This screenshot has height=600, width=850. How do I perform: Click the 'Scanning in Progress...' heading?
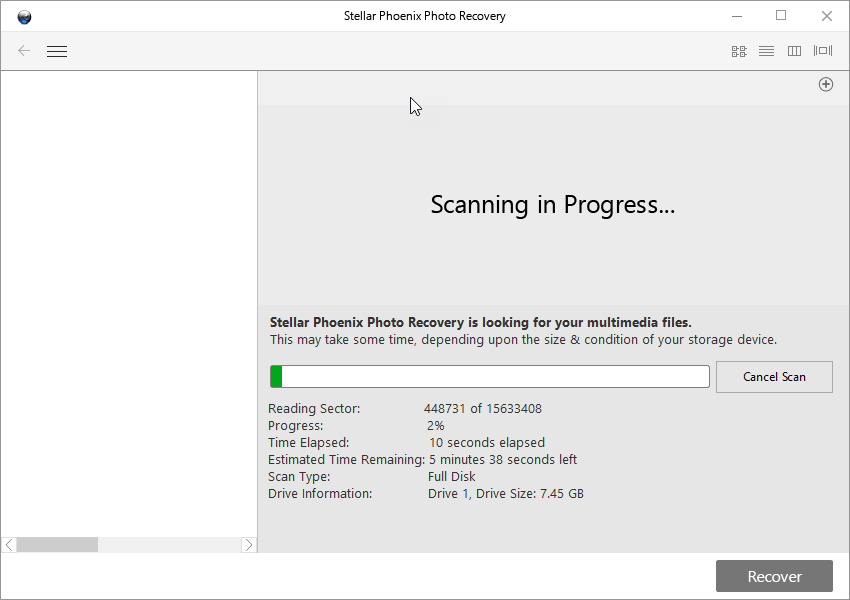[x=553, y=205]
